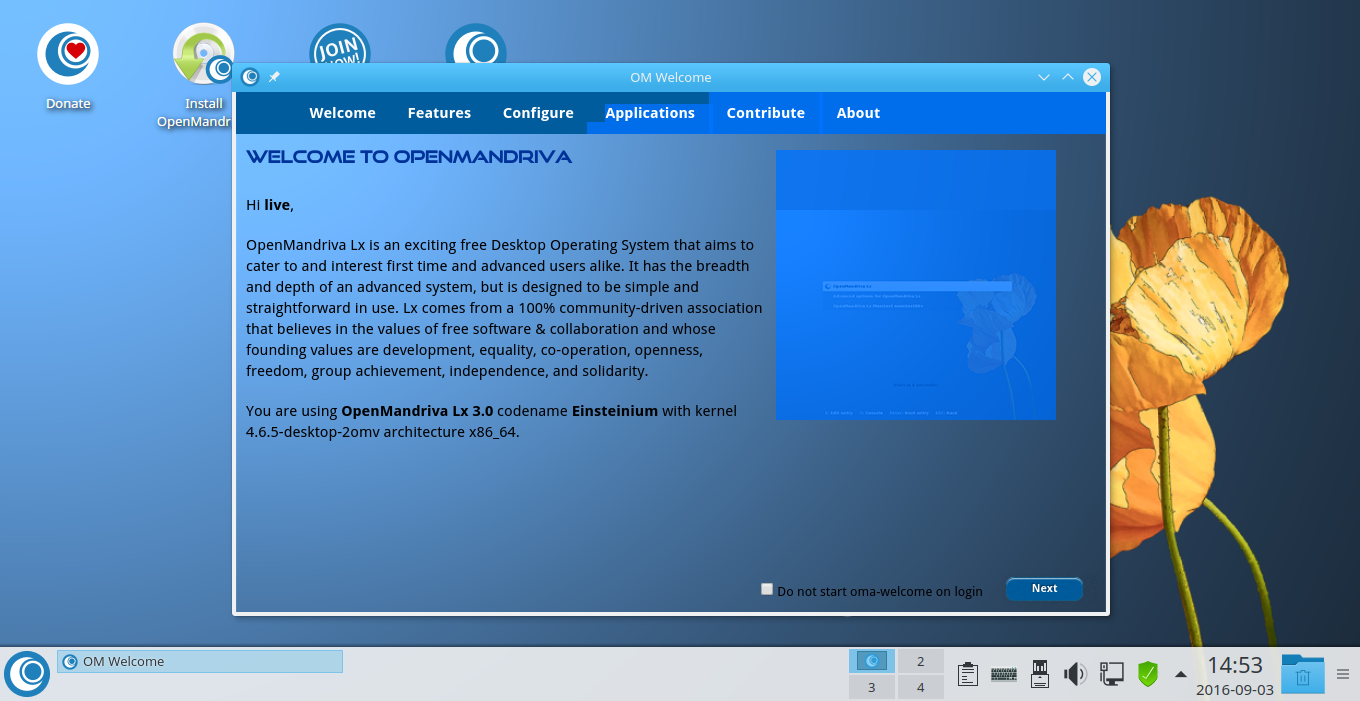Click the Next button
The image size is (1360, 701).
pyautogui.click(x=1044, y=589)
